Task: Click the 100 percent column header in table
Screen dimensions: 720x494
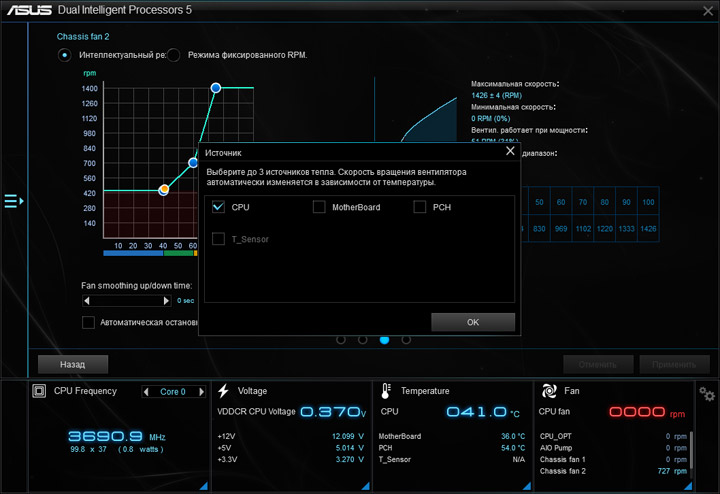Action: tap(648, 202)
